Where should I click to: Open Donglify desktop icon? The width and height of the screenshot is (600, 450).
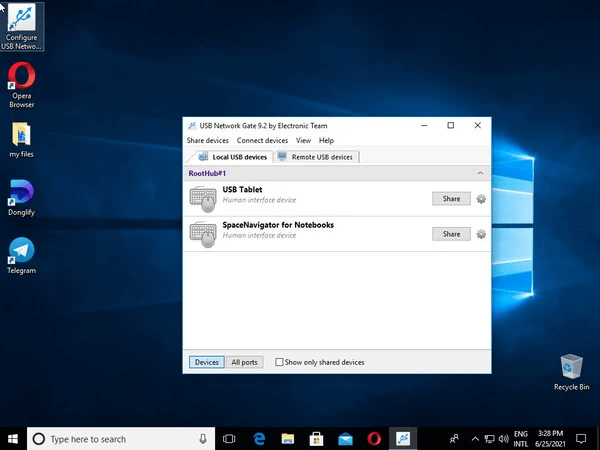22,192
